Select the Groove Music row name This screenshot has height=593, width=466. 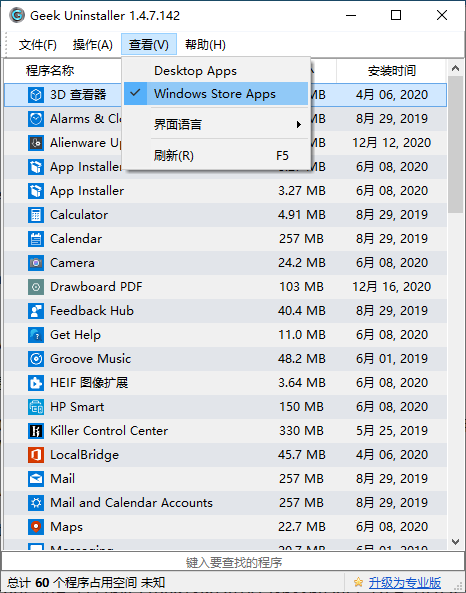pyautogui.click(x=90, y=359)
